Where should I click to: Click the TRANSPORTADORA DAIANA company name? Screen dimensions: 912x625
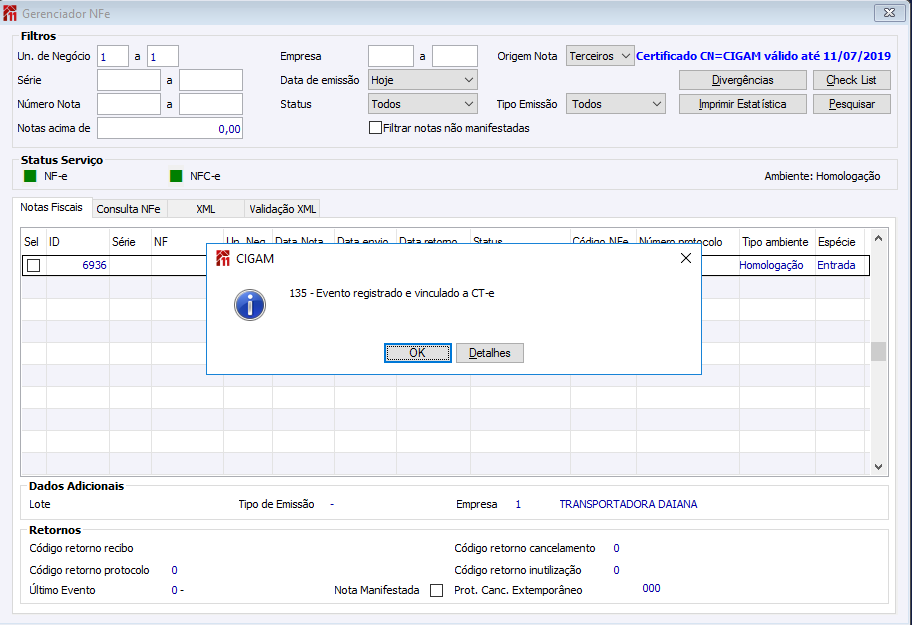[x=628, y=504]
